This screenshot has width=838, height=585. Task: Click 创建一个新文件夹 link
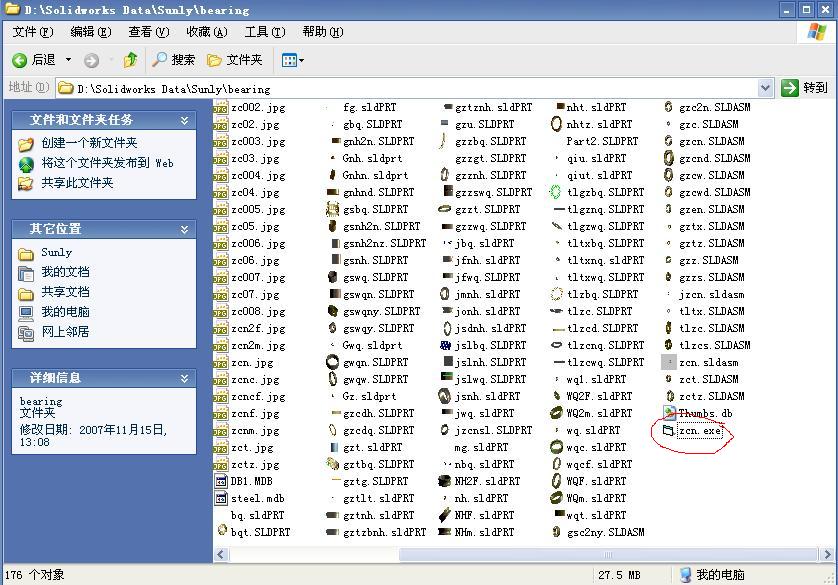point(89,143)
